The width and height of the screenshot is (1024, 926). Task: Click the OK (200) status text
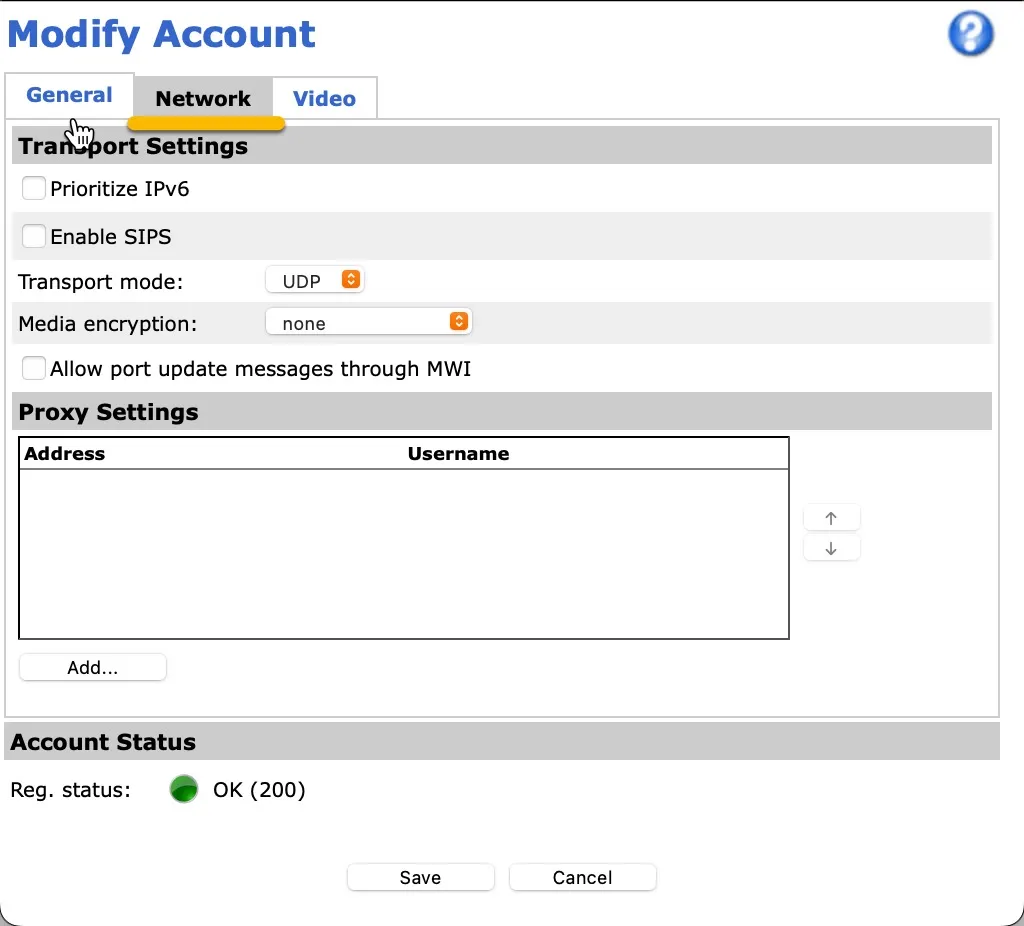pyautogui.click(x=259, y=790)
